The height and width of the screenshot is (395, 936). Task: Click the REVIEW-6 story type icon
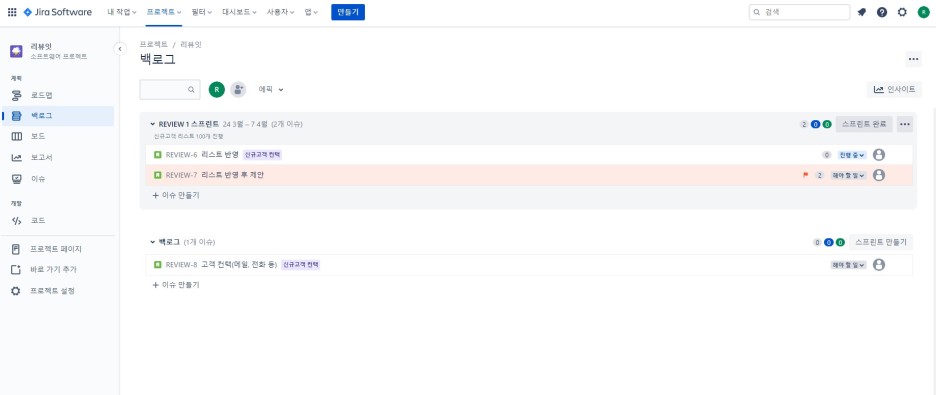[x=158, y=155]
